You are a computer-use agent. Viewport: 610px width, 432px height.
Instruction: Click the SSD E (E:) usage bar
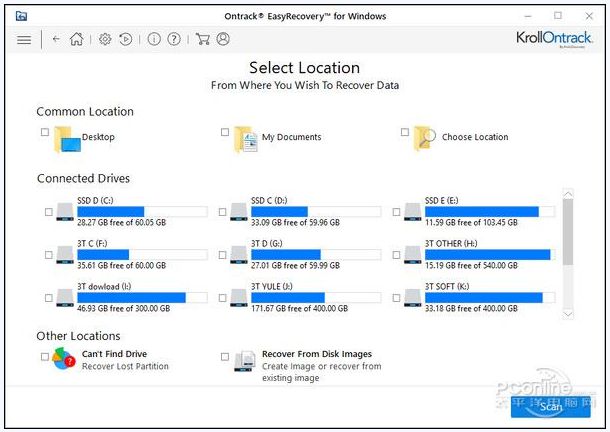490,212
